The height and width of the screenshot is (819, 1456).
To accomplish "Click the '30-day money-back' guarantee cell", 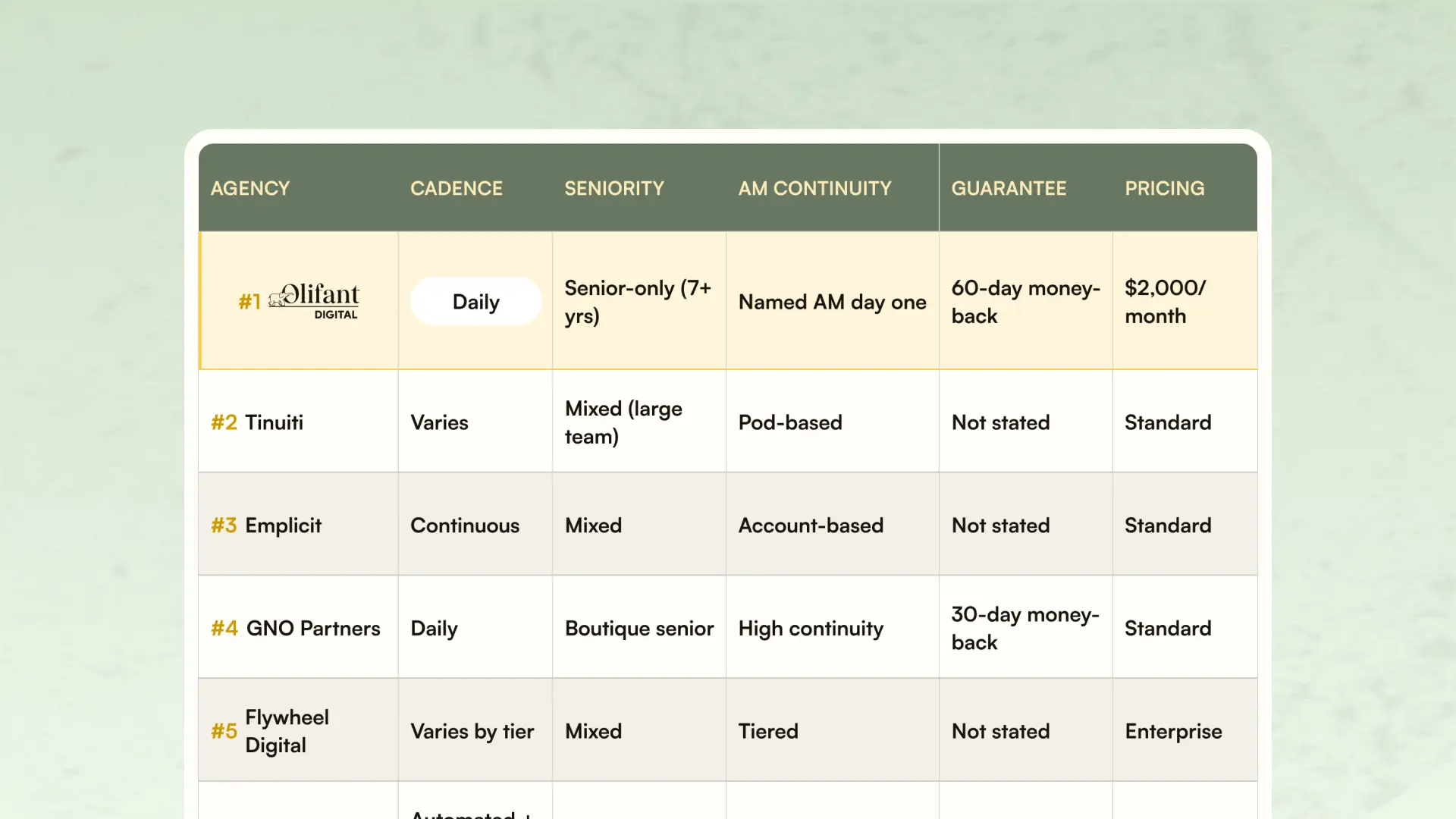I will 1026,628.
